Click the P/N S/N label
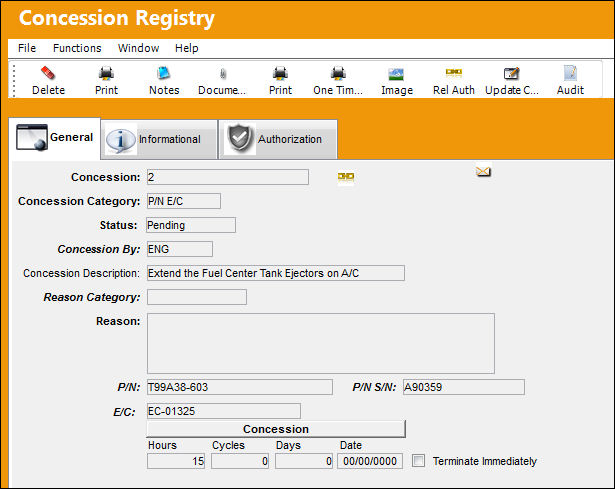The image size is (615, 489). pos(374,387)
